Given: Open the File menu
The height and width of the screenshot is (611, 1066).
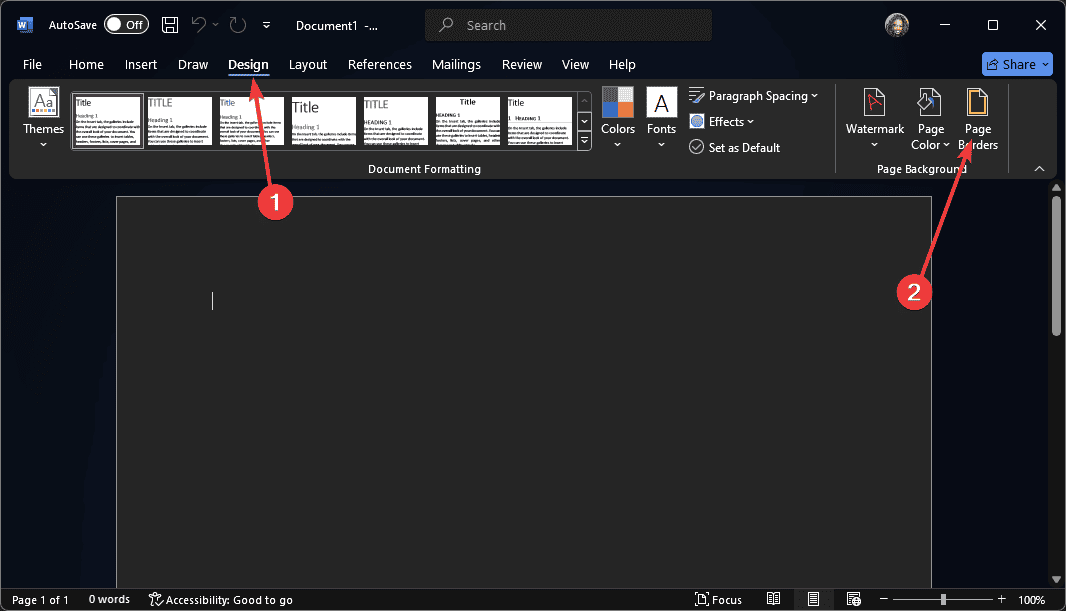Looking at the screenshot, I should pos(32,65).
